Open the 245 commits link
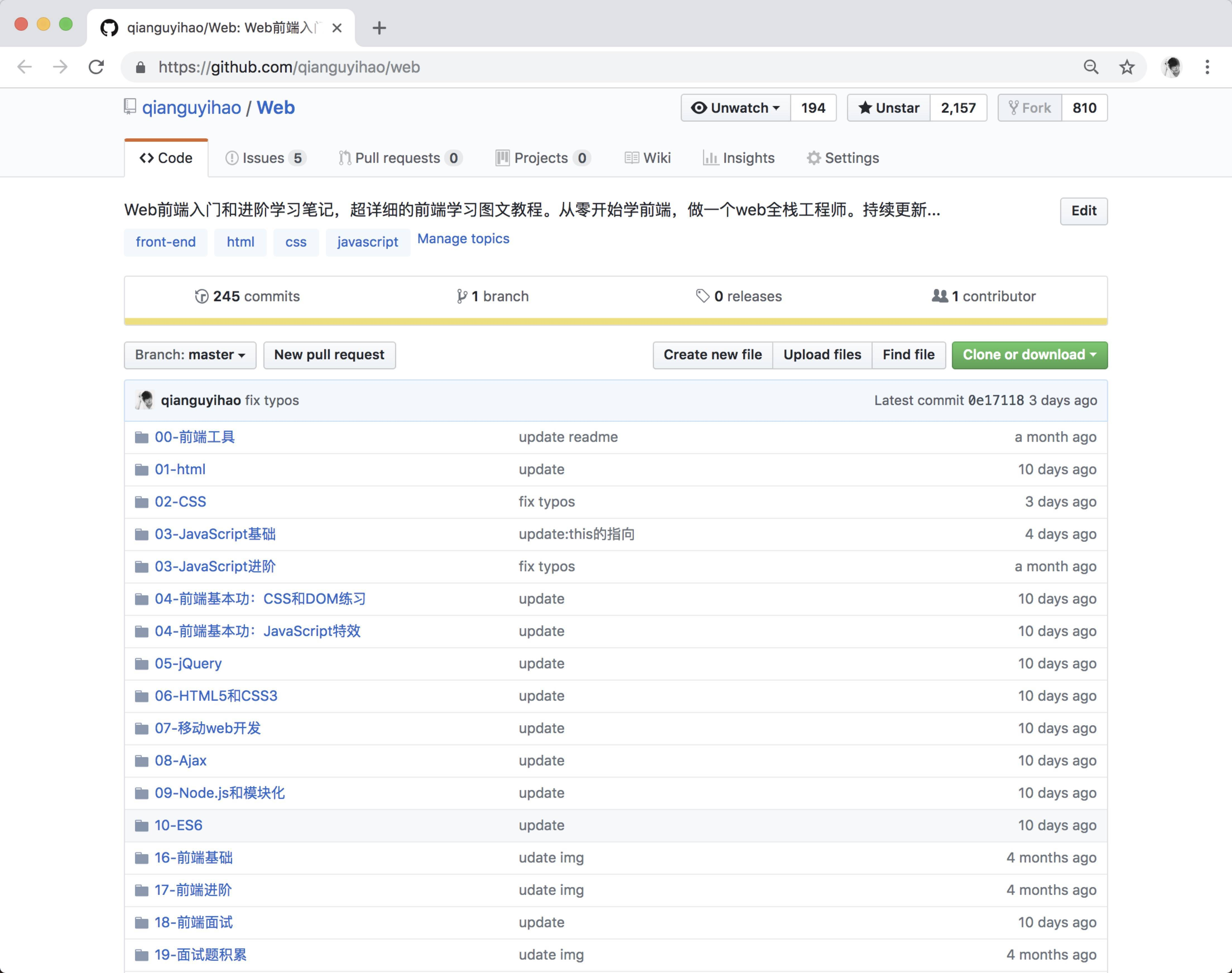Viewport: 1232px width, 973px height. (x=247, y=296)
